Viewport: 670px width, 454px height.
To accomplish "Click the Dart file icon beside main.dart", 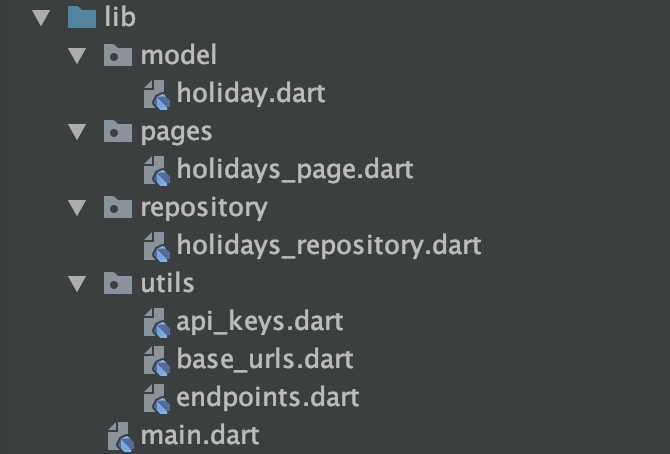I will 121,437.
